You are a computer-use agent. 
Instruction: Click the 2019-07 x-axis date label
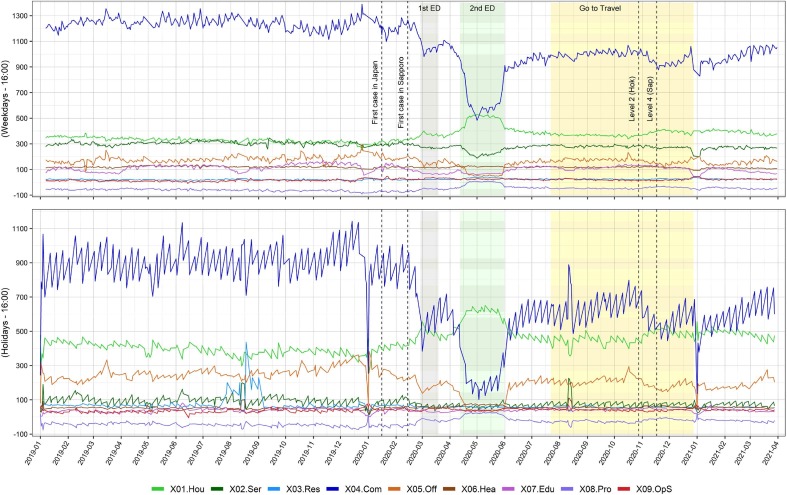click(197, 452)
